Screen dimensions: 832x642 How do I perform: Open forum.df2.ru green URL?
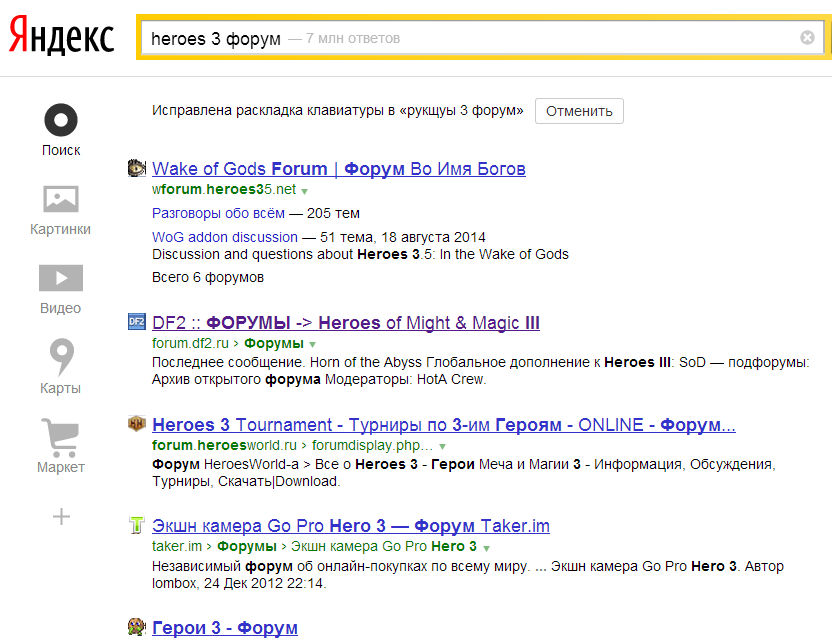(x=190, y=343)
